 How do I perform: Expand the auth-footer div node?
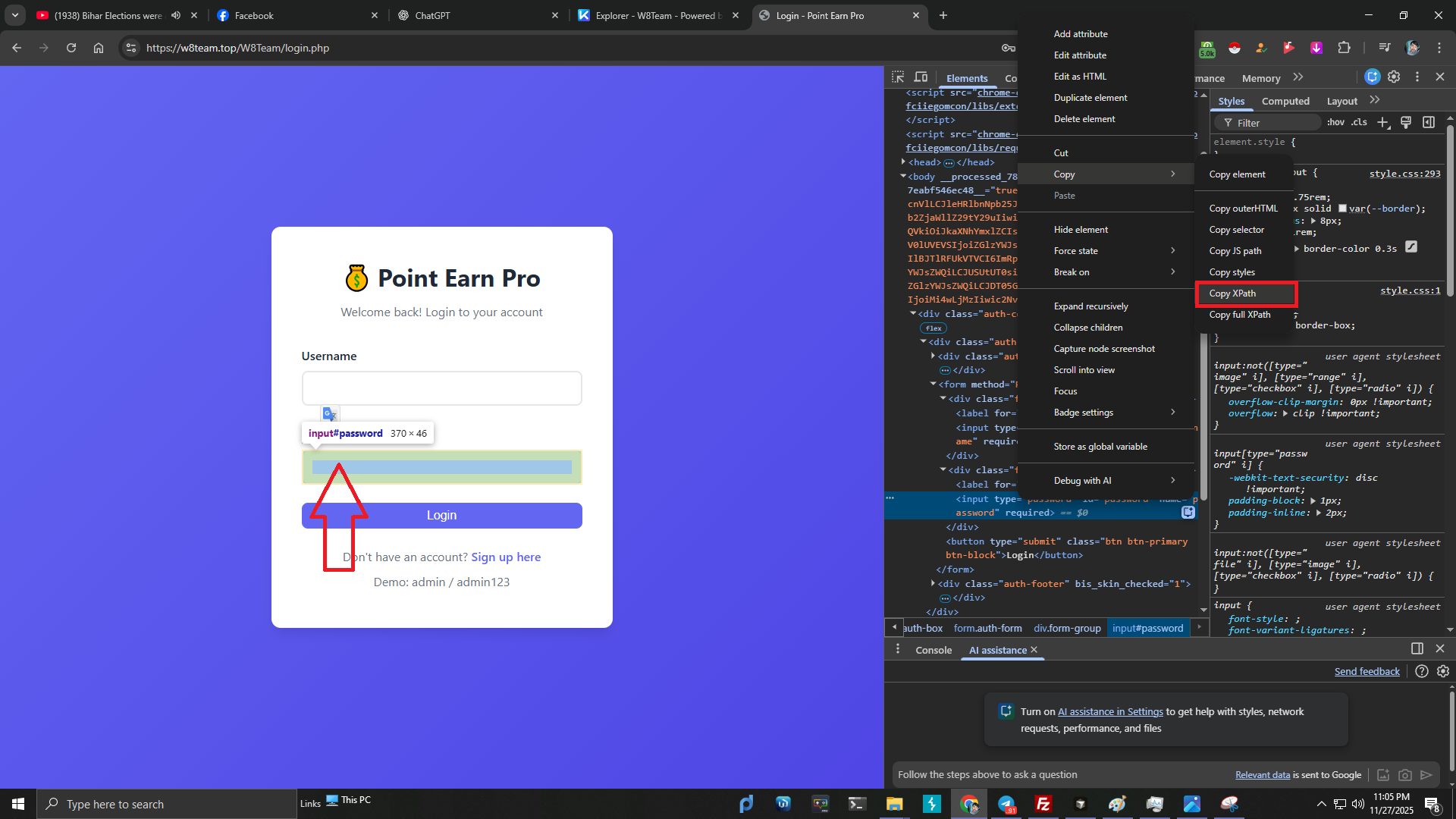tap(933, 584)
